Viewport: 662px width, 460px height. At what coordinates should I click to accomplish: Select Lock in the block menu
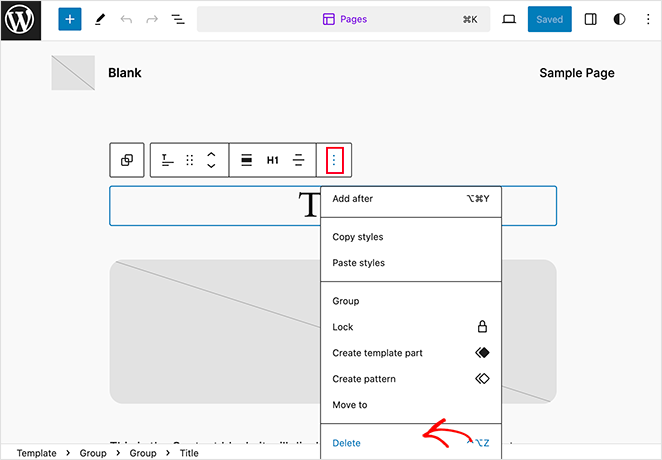pyautogui.click(x=343, y=327)
